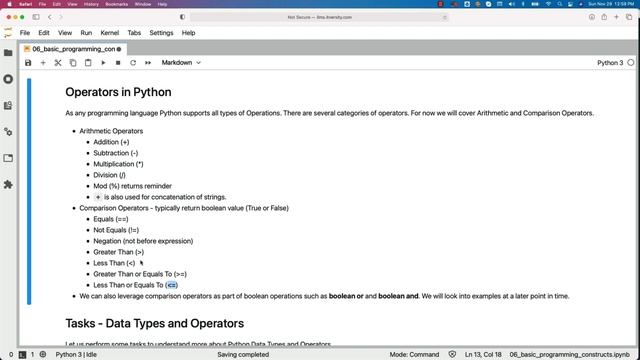Click the Tasks - Data Types and Operators heading
Viewport: 640px width, 360px height.
click(x=155, y=323)
